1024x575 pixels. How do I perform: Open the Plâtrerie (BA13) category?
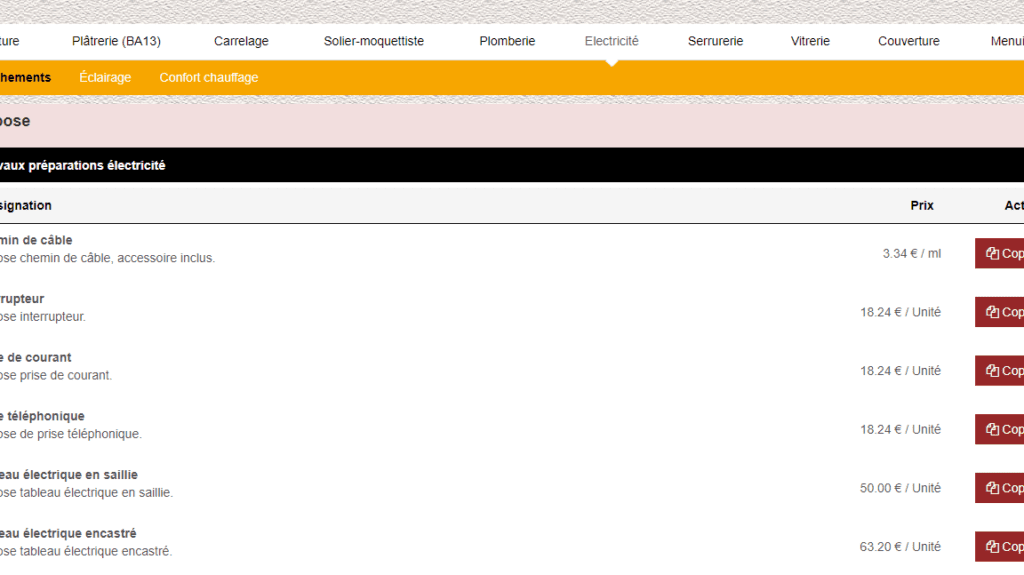(116, 41)
